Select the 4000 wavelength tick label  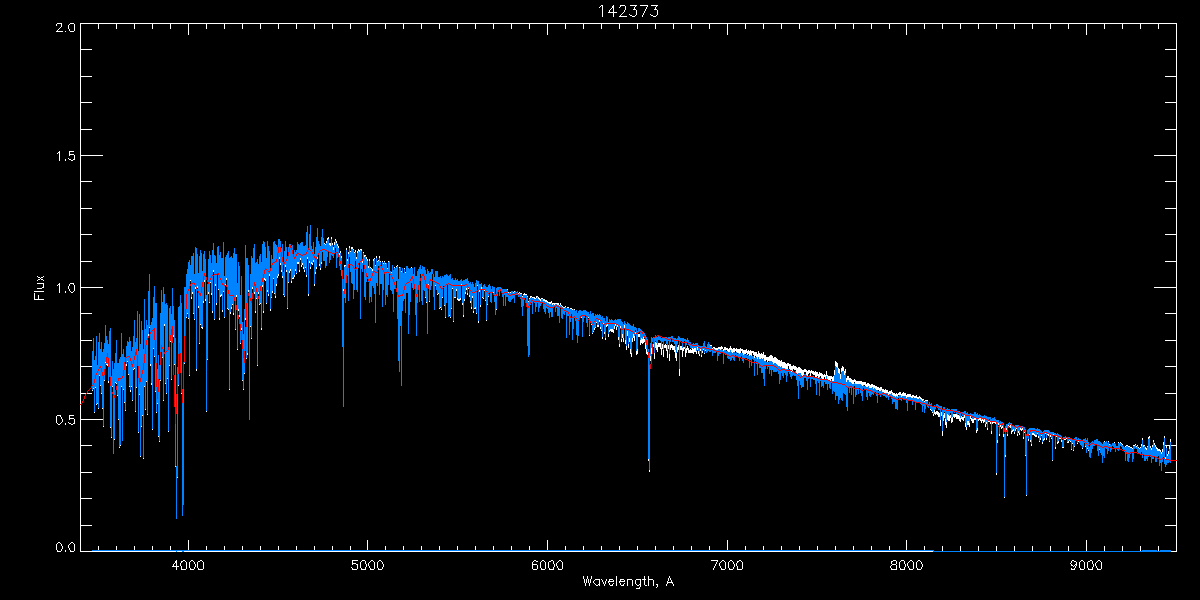188,565
